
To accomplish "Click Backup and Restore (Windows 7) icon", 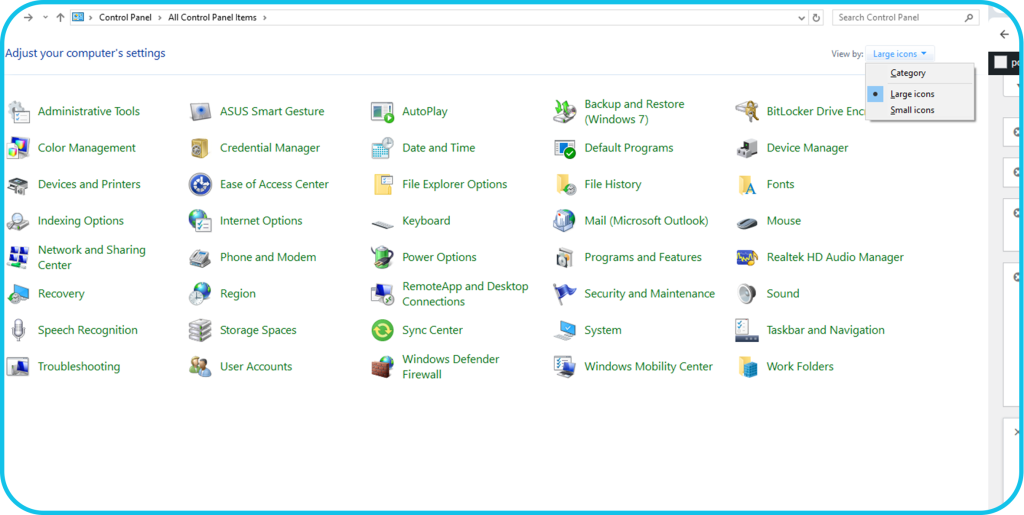I will pos(564,112).
